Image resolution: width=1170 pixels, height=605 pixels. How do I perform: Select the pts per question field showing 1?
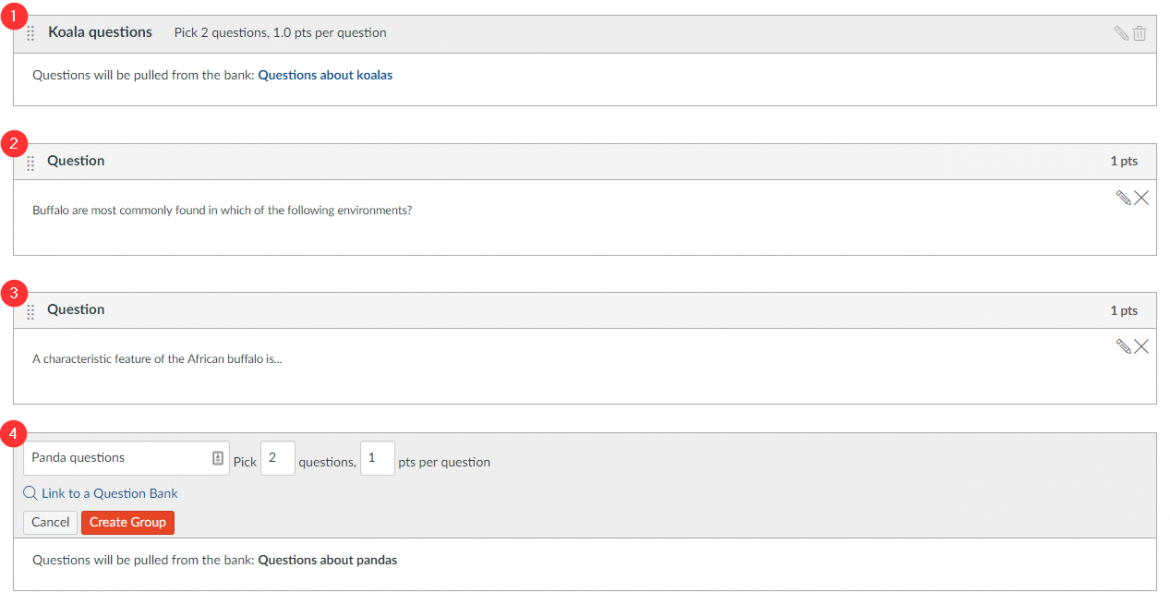coord(377,458)
